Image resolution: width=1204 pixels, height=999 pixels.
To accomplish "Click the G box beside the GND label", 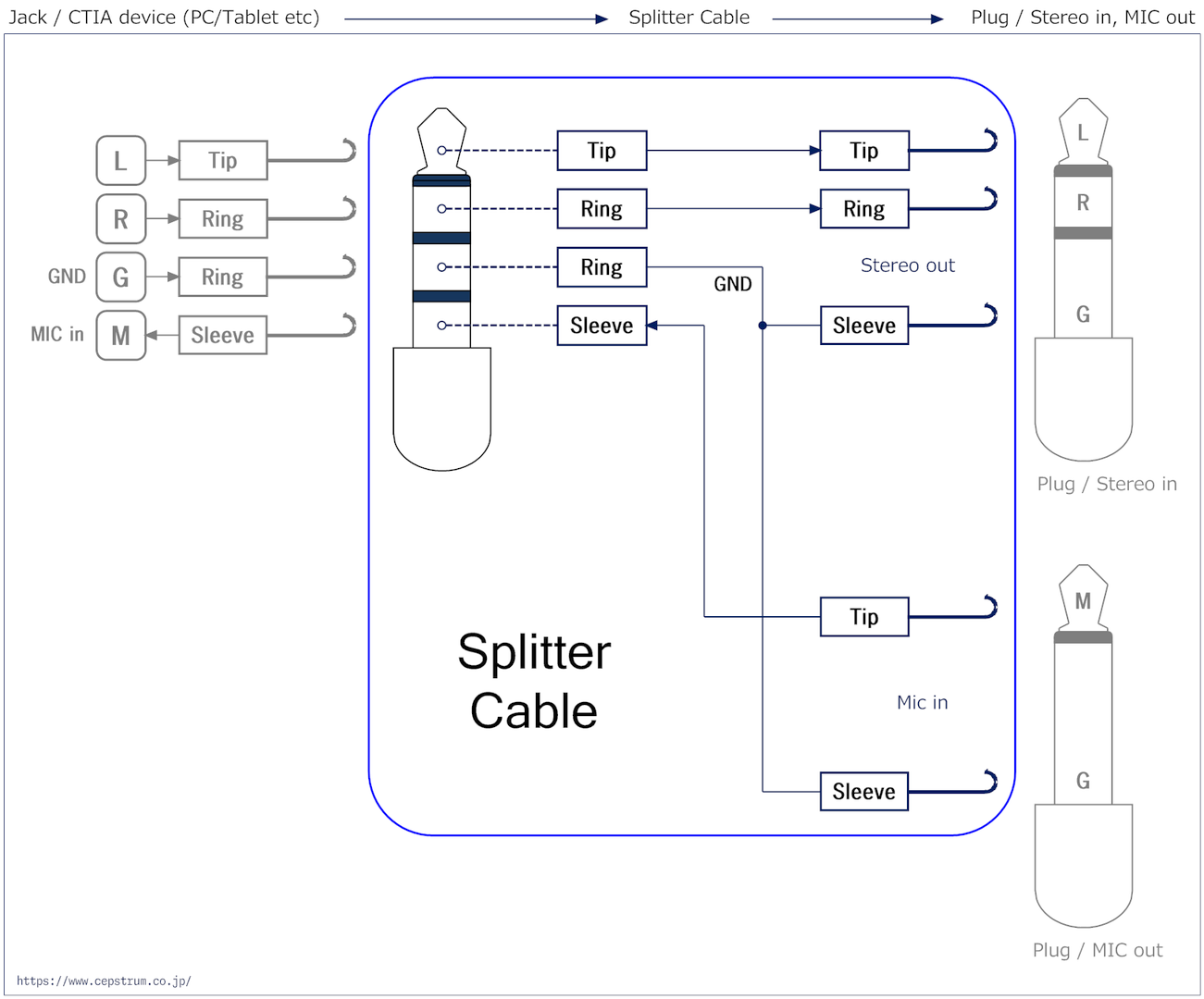I will click(x=121, y=277).
